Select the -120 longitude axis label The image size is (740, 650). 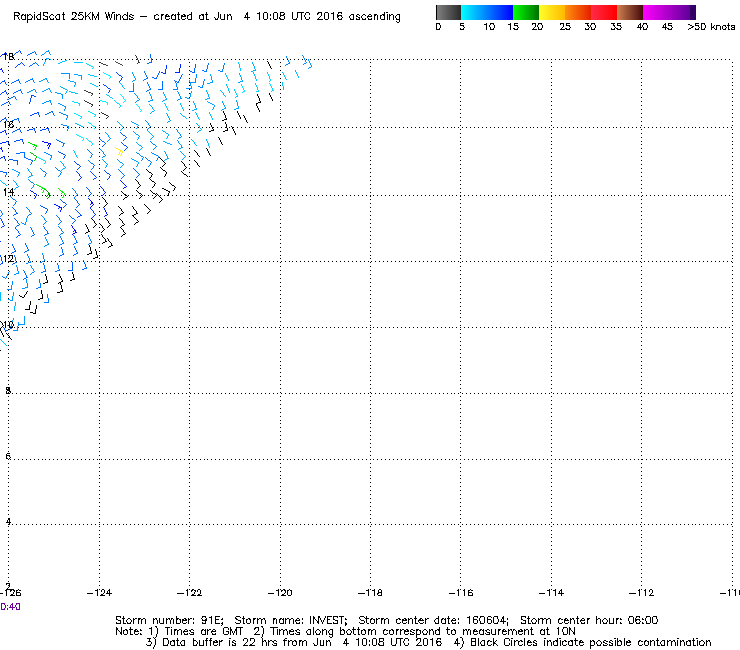click(x=280, y=593)
